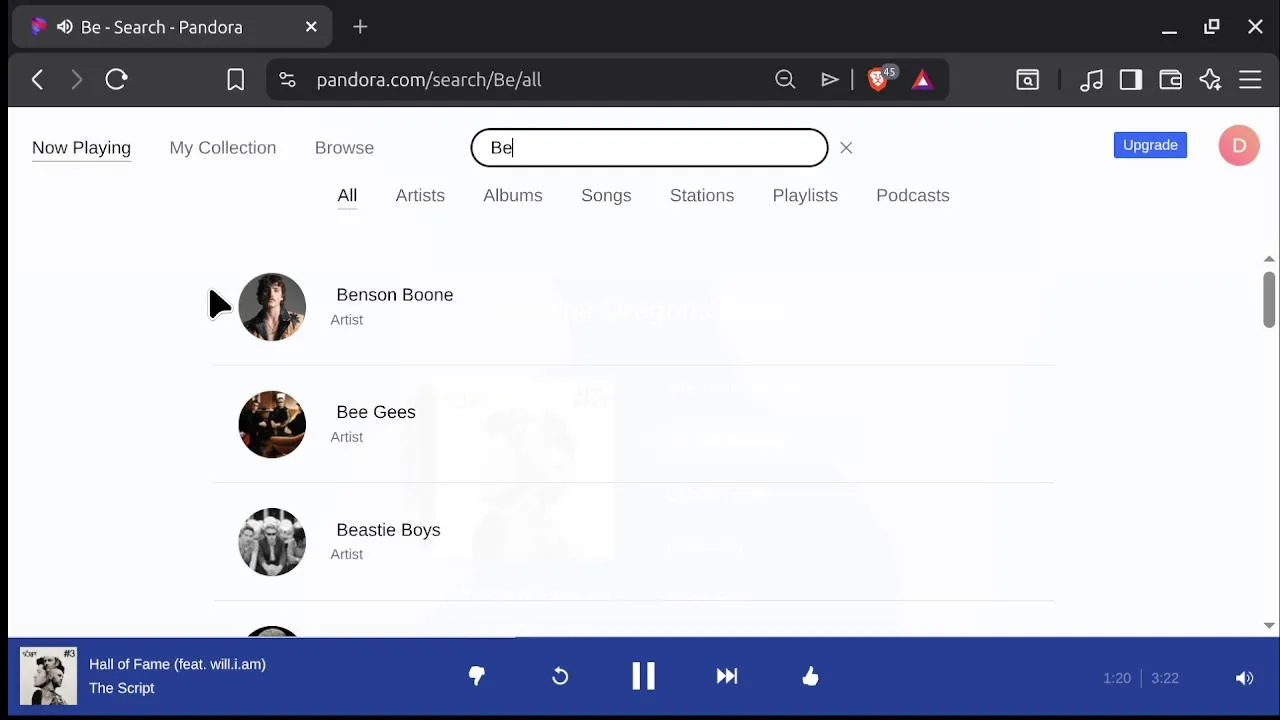This screenshot has height=720, width=1280.
Task: Click the scrollbar down arrow
Action: coord(1269,626)
